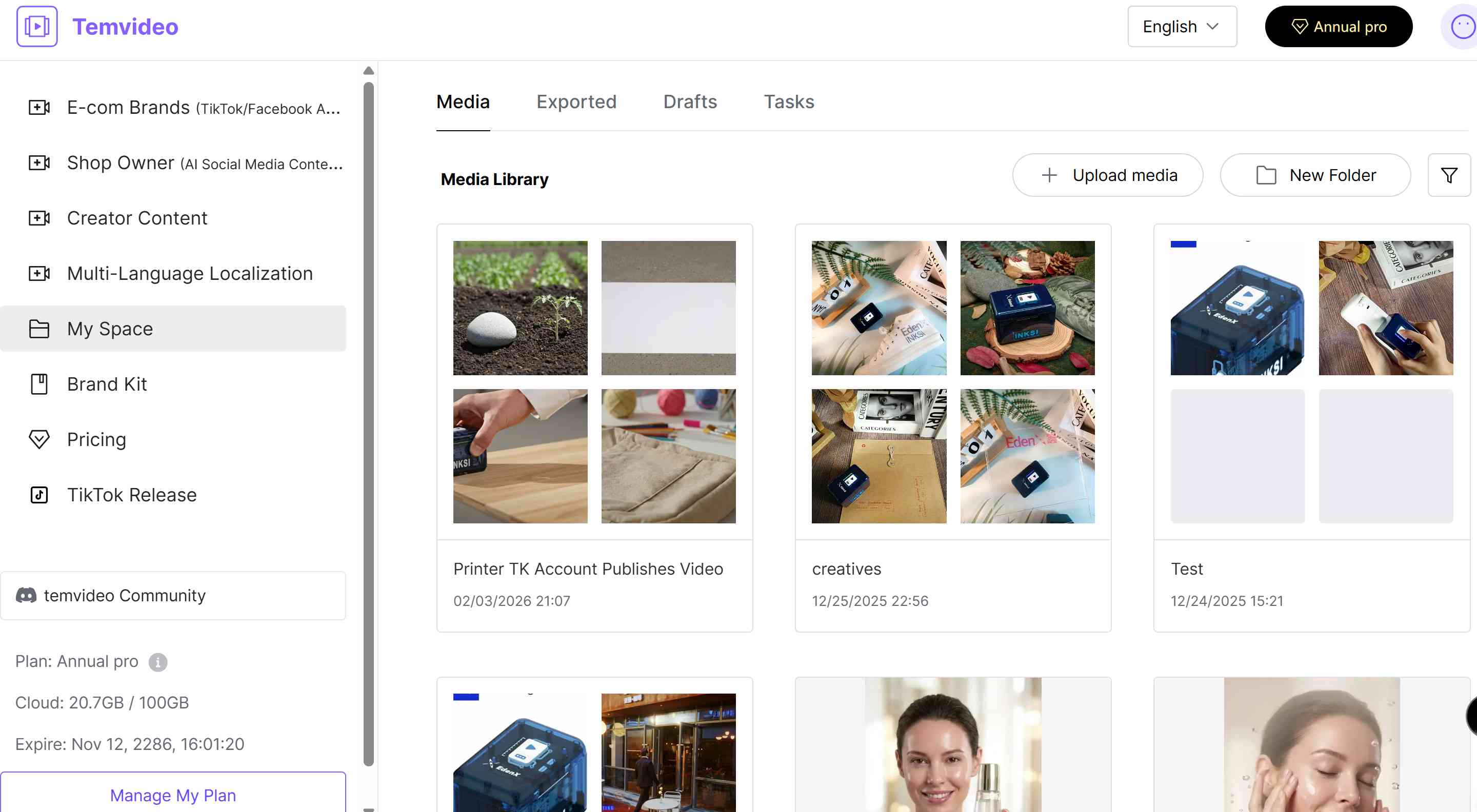Image resolution: width=1477 pixels, height=812 pixels.
Task: Switch to the Drafts tab
Action: pyautogui.click(x=689, y=101)
